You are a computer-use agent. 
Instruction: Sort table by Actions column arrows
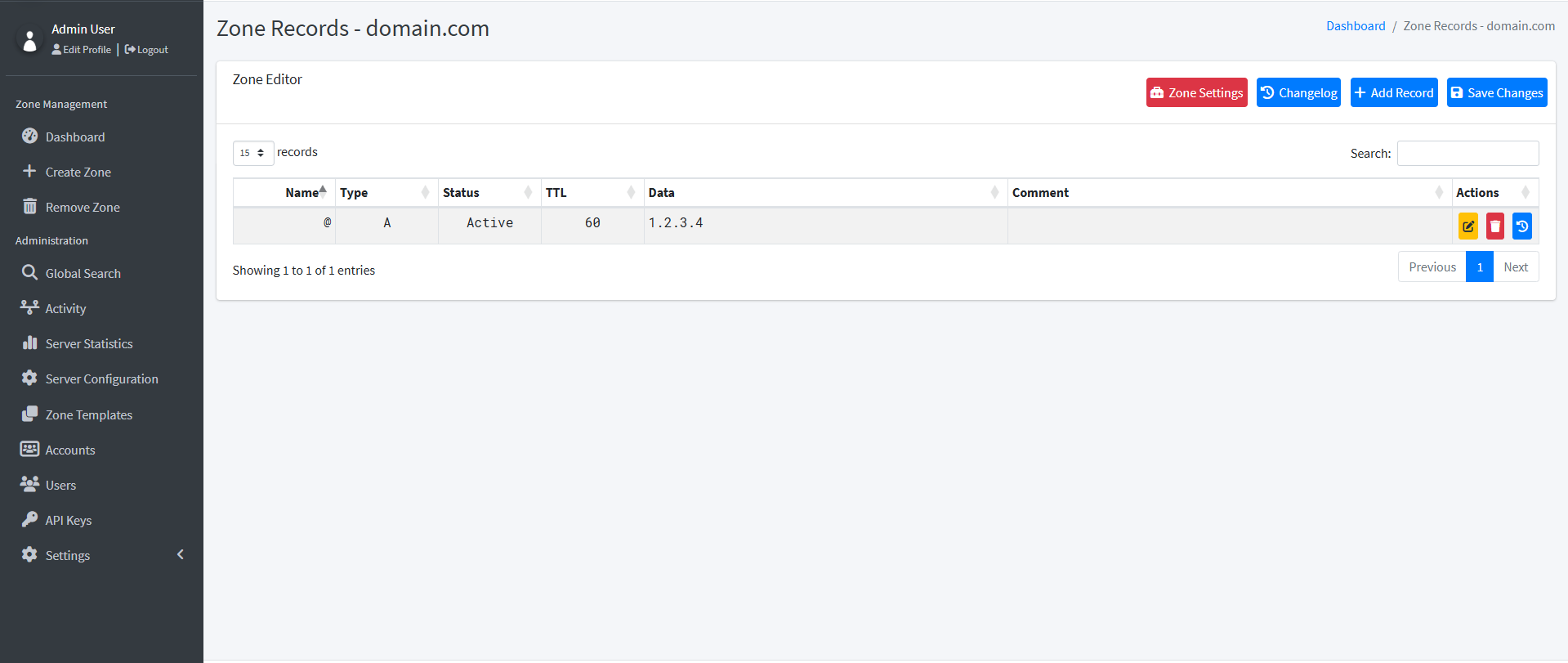pos(1526,192)
